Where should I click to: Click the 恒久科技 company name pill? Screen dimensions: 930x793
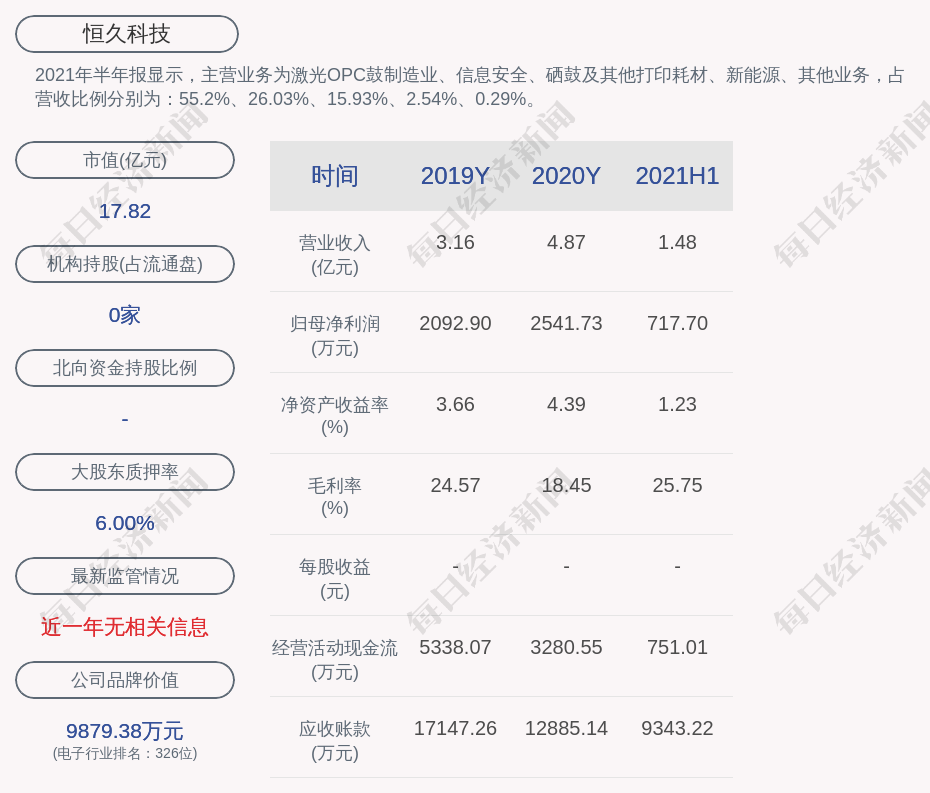(x=127, y=34)
